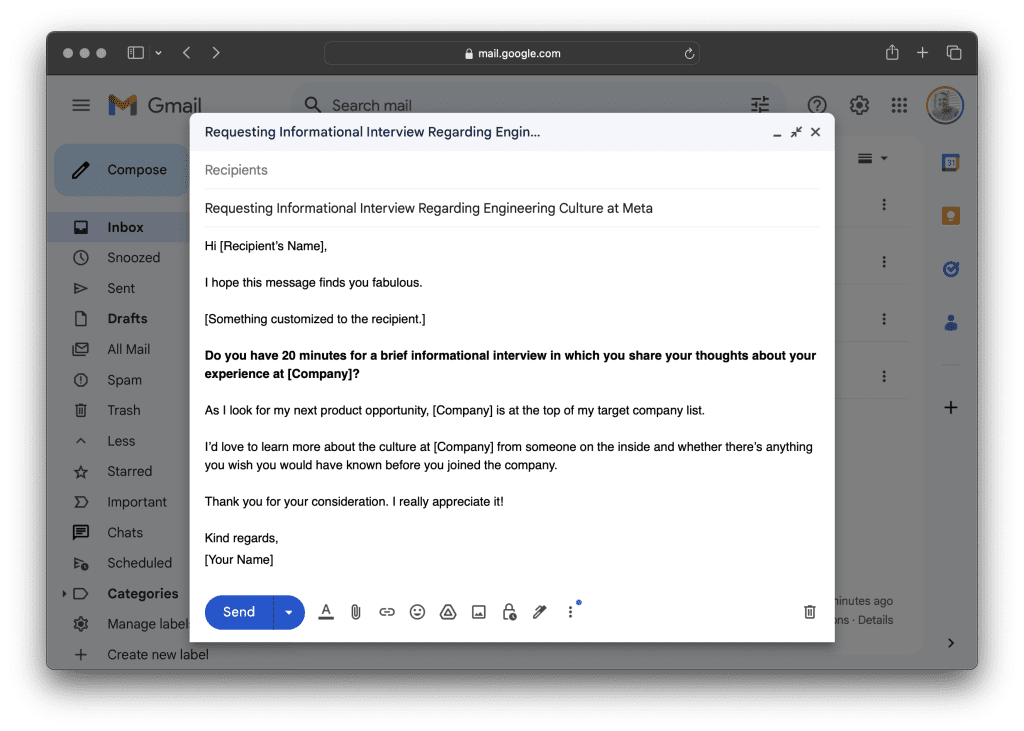Image resolution: width=1024 pixels, height=731 pixels.
Task: Open Gmail support help icon
Action: (x=817, y=105)
